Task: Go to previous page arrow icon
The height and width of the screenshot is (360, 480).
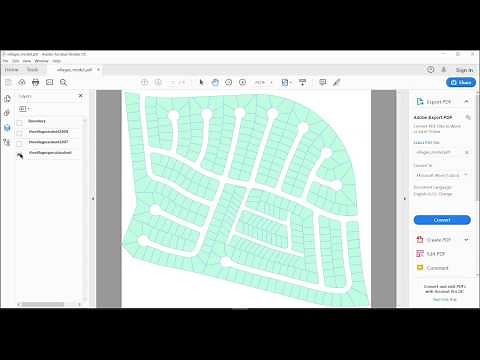Action: pos(144,82)
